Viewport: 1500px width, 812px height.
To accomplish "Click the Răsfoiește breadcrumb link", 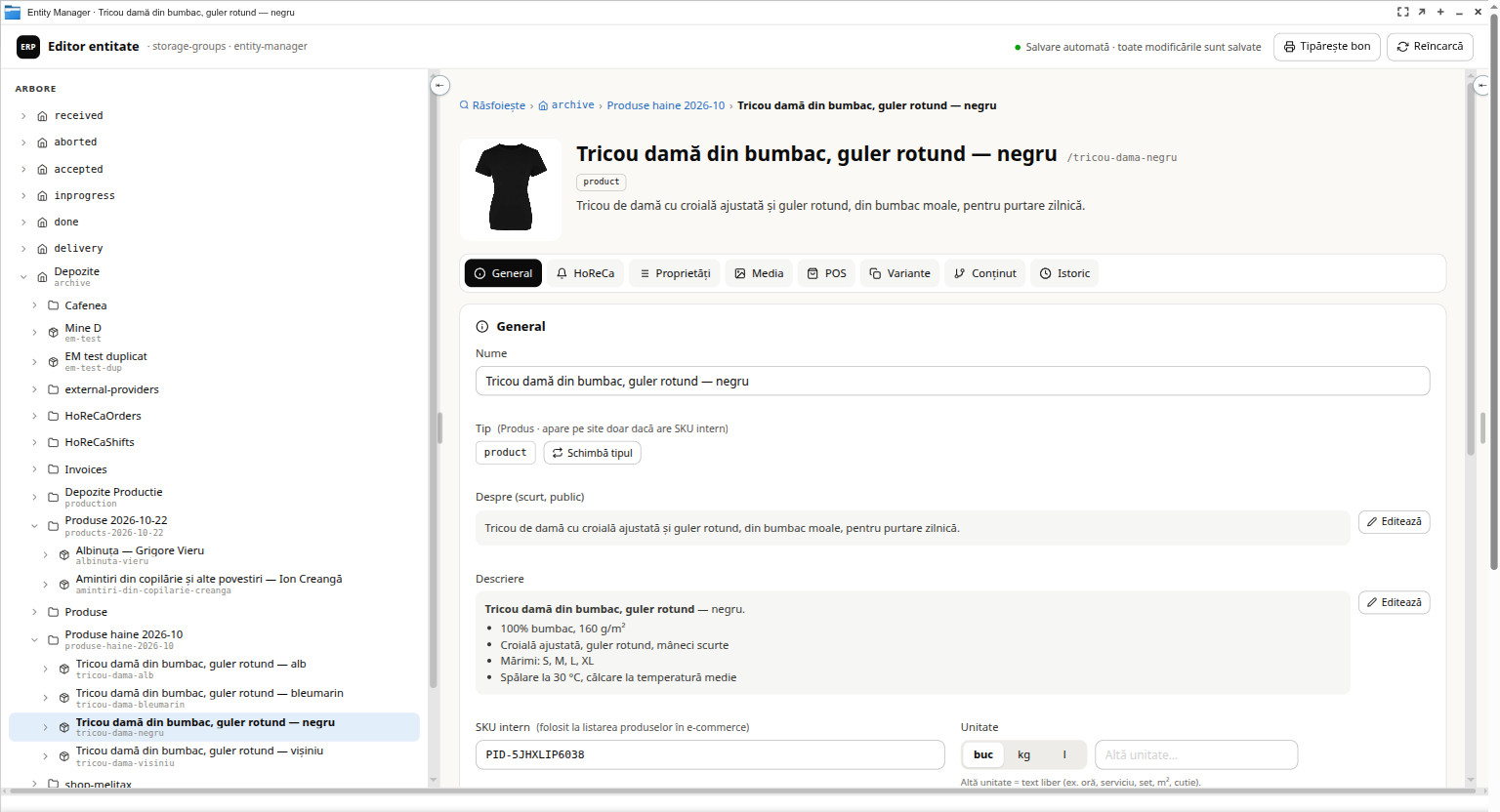I will (492, 105).
